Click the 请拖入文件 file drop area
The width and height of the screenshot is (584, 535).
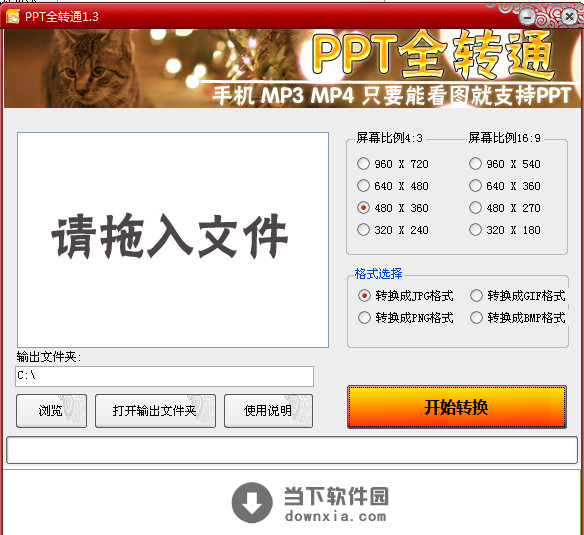[173, 240]
